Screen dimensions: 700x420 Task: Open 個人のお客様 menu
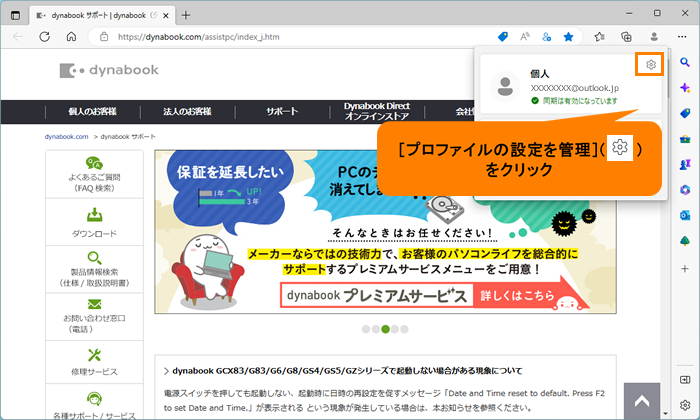tap(92, 112)
